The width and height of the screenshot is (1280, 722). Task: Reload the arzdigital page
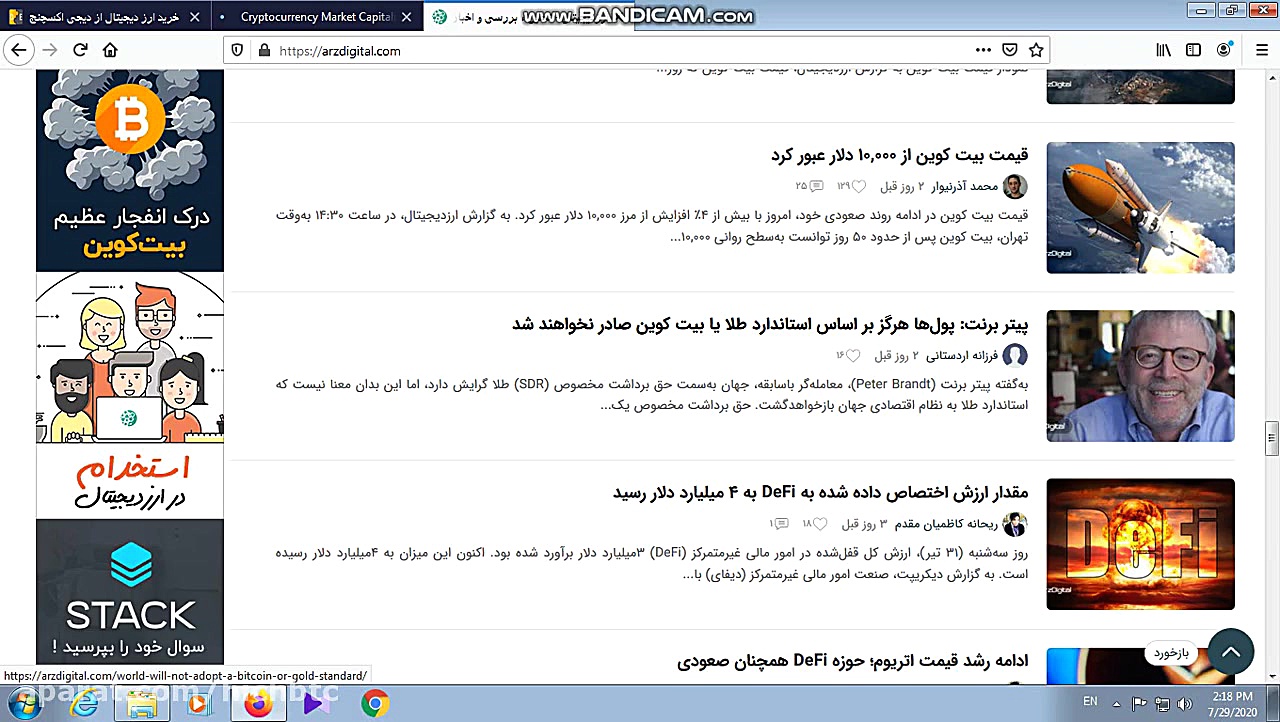[80, 50]
